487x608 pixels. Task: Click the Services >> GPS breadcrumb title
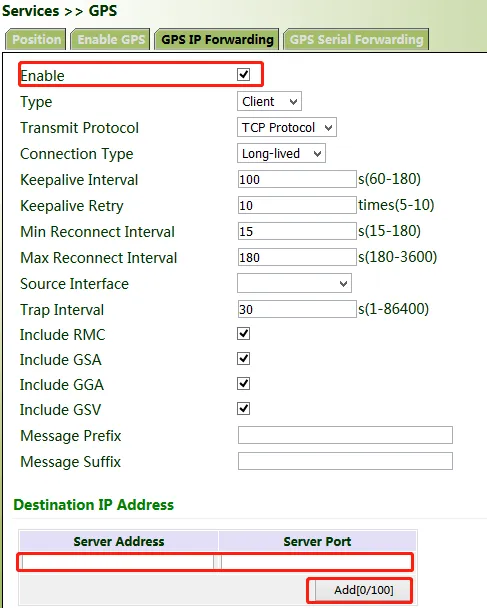pos(59,10)
